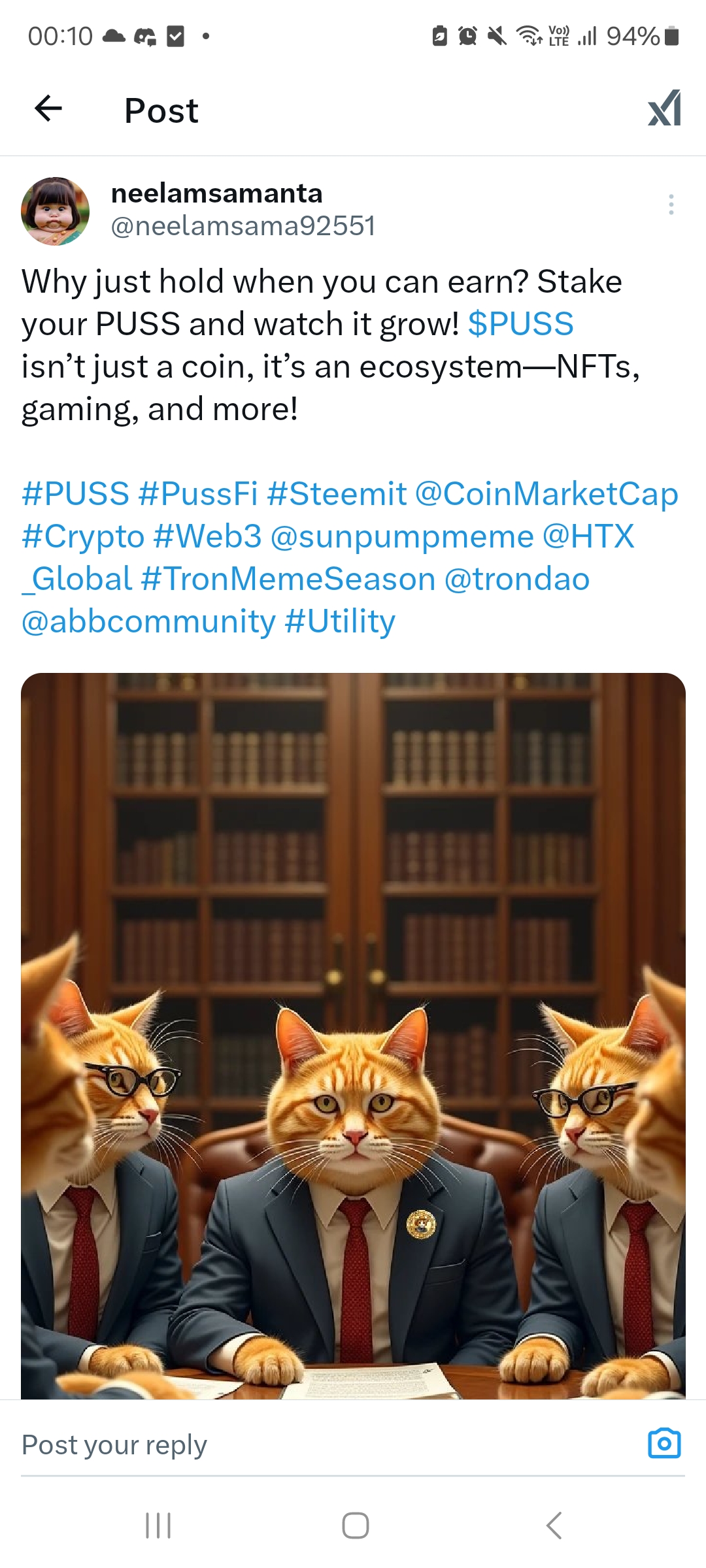706x1568 pixels.
Task: Tap the Android home button
Action: coord(355,1526)
